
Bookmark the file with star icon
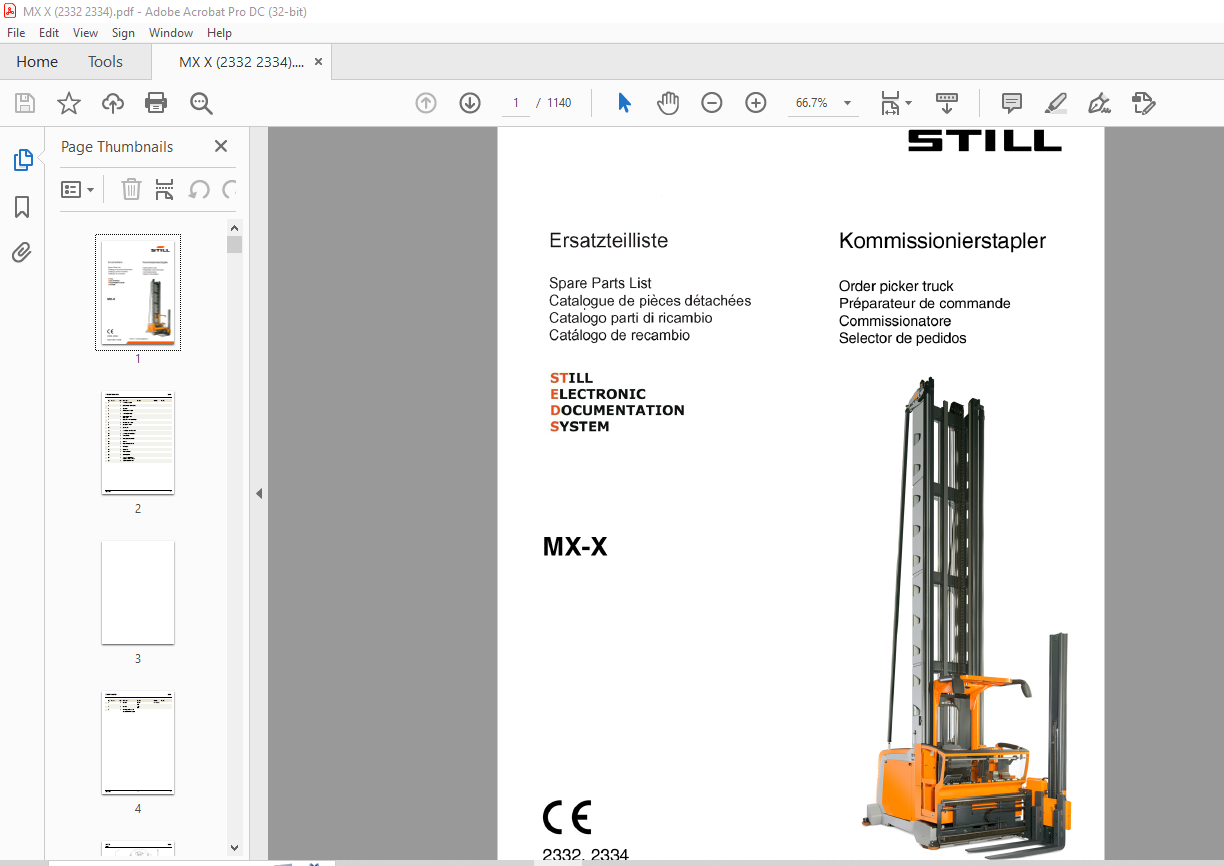[69, 103]
